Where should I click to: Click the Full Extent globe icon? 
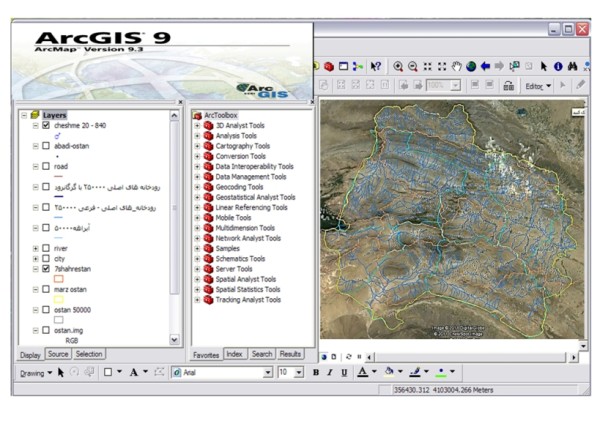coord(471,66)
